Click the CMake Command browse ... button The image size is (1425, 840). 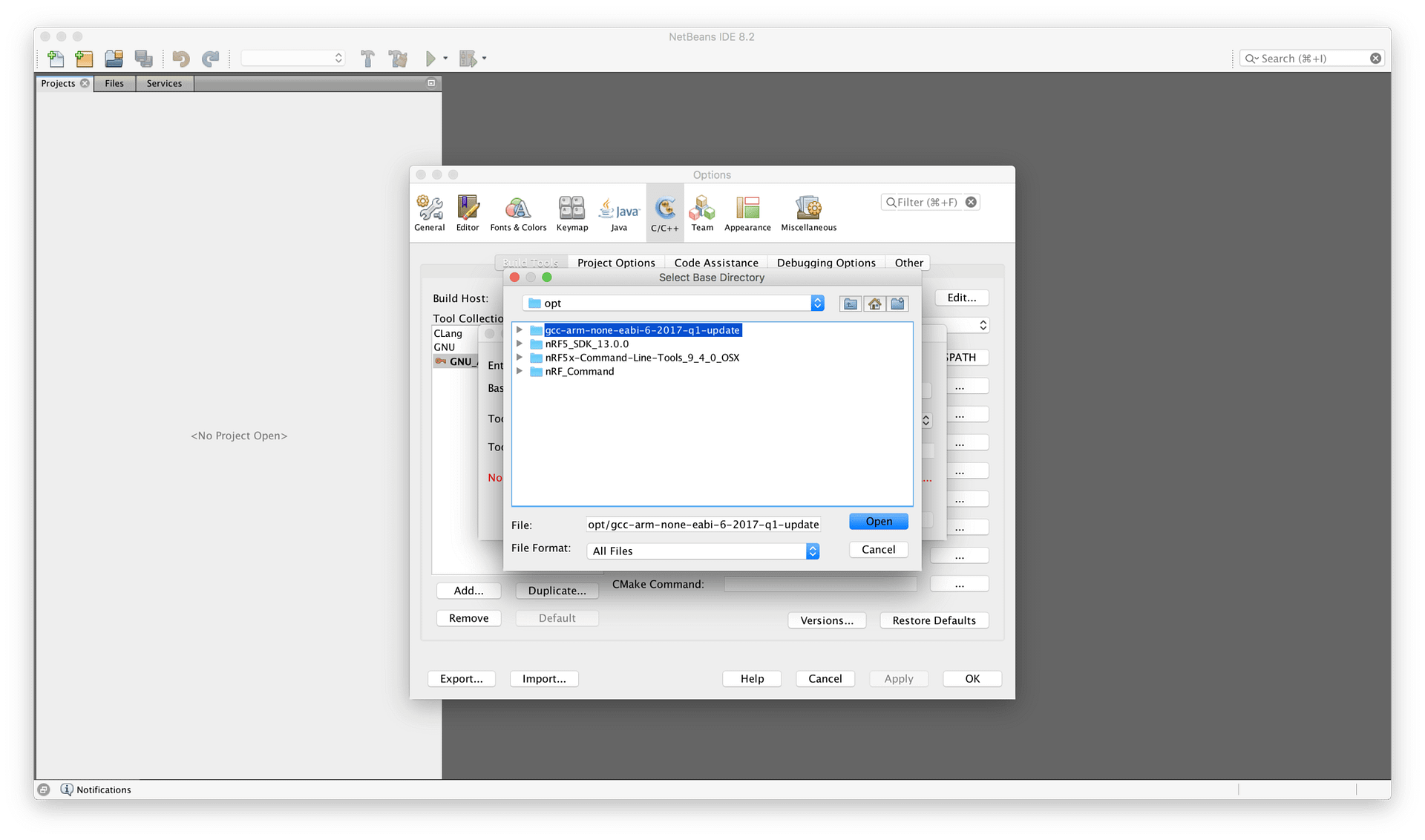[x=960, y=585]
